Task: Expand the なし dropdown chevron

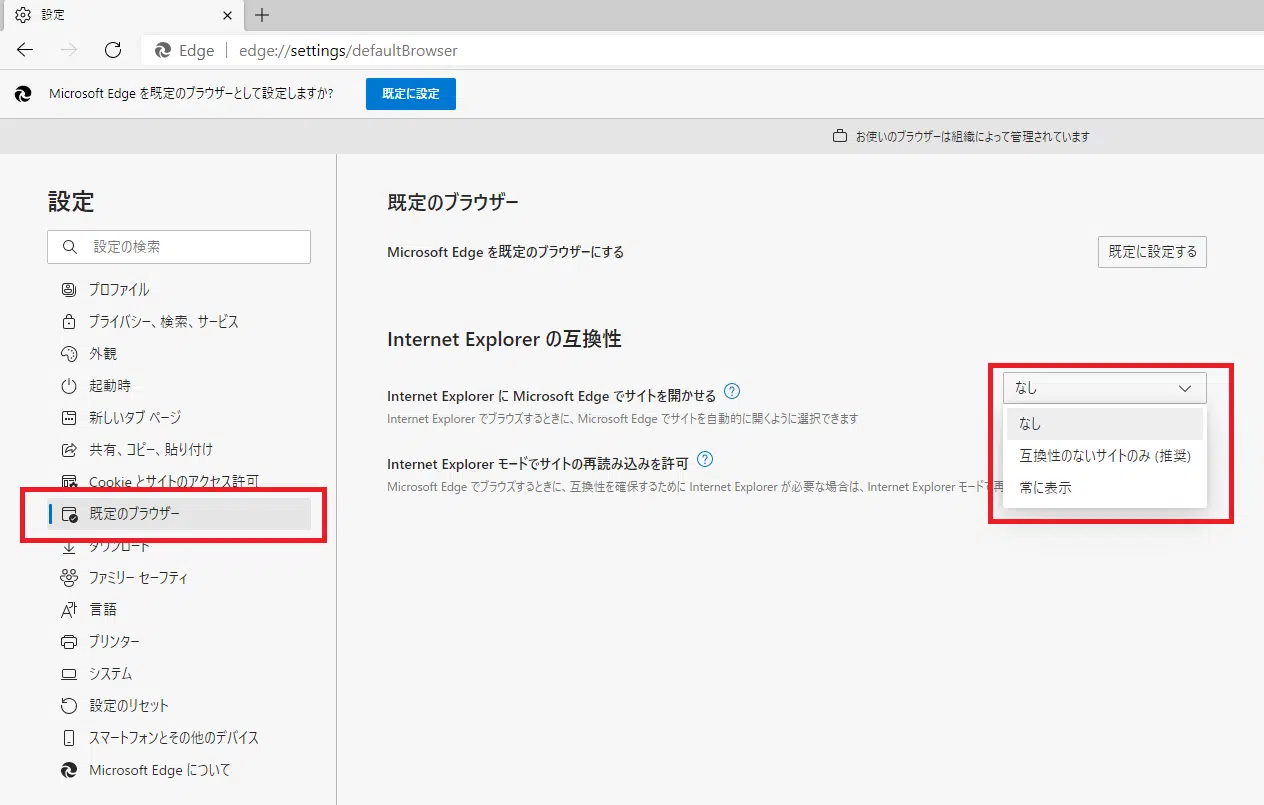Action: [x=1185, y=388]
